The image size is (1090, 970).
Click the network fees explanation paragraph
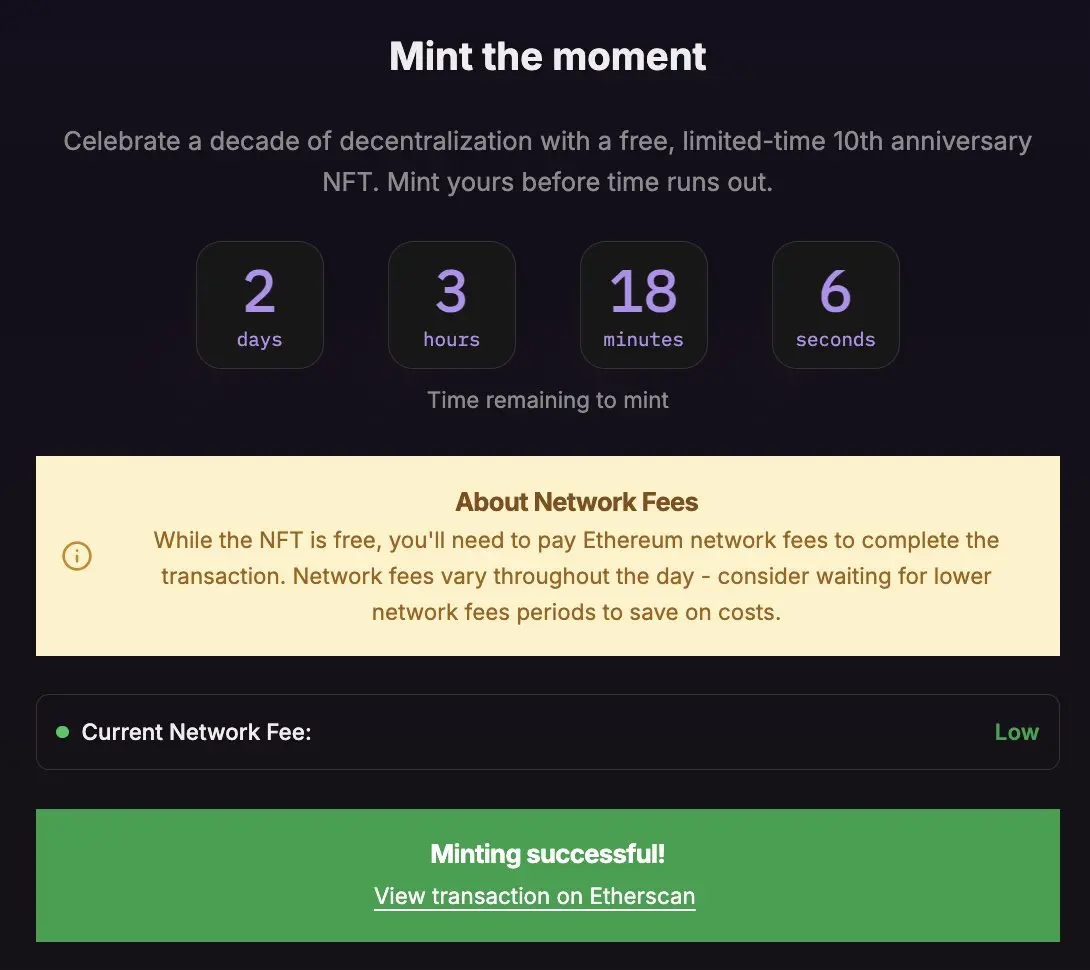[x=576, y=576]
